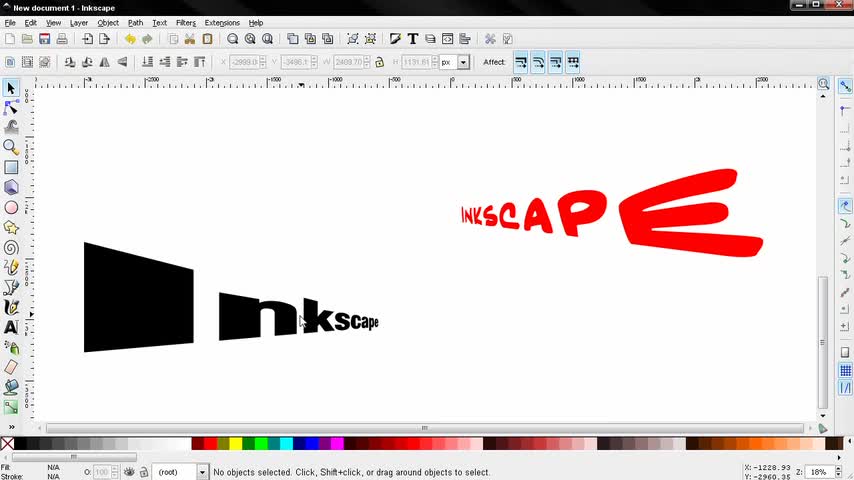Cut selection scissors icon

pos(190,39)
